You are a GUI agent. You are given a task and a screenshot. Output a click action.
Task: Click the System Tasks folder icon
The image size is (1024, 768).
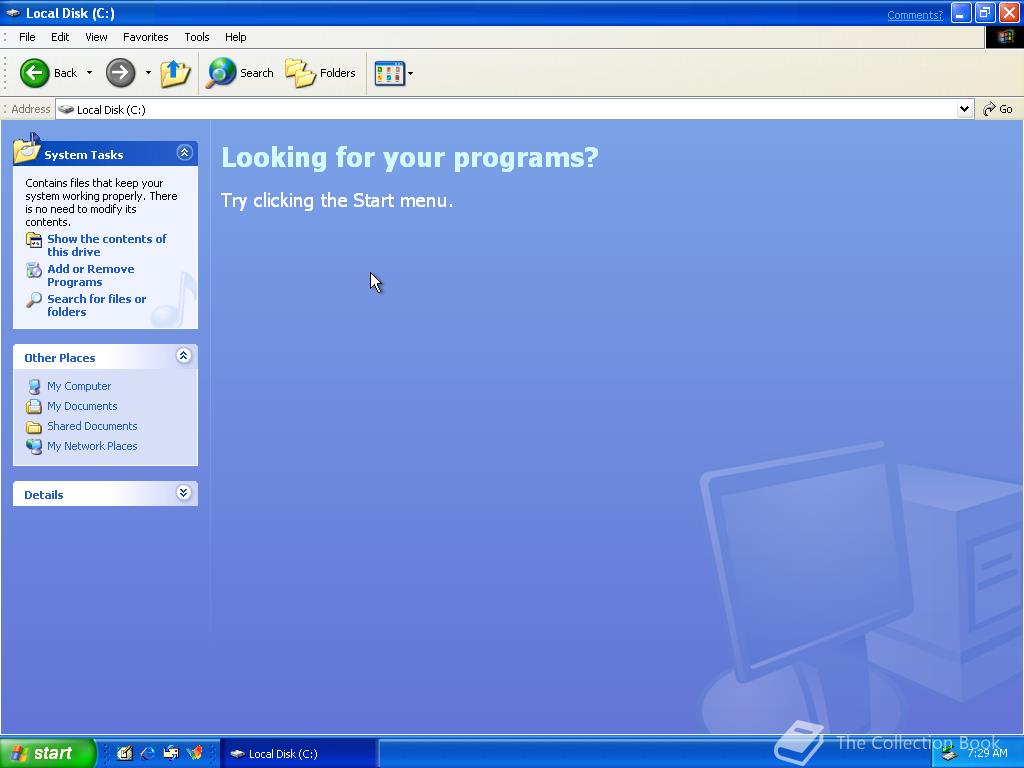tap(27, 148)
